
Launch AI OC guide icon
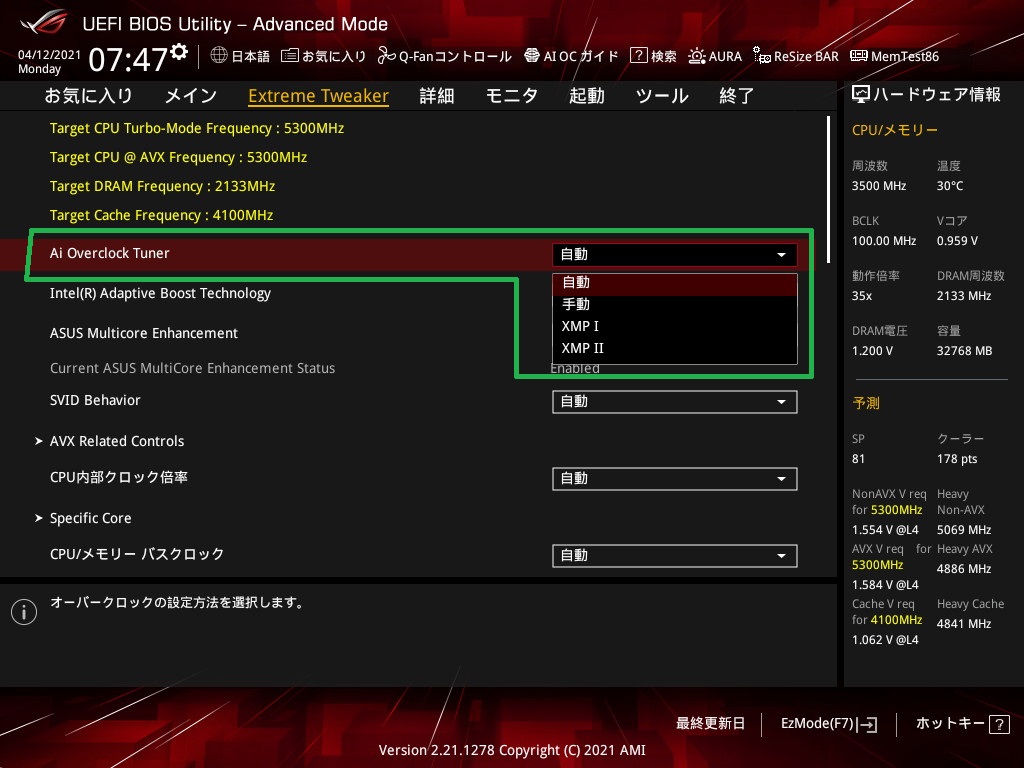click(x=532, y=56)
